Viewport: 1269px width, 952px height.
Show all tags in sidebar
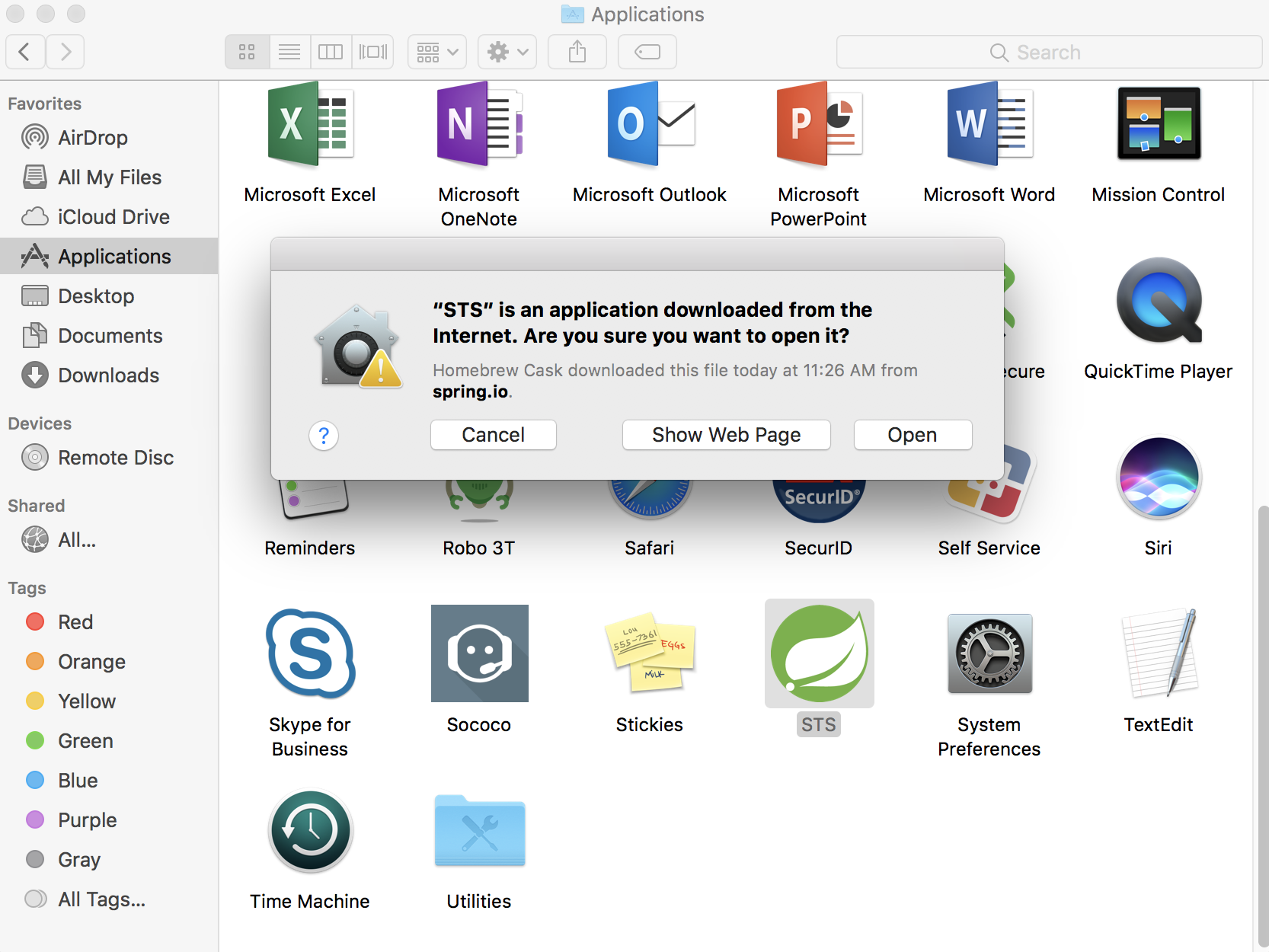coord(101,899)
